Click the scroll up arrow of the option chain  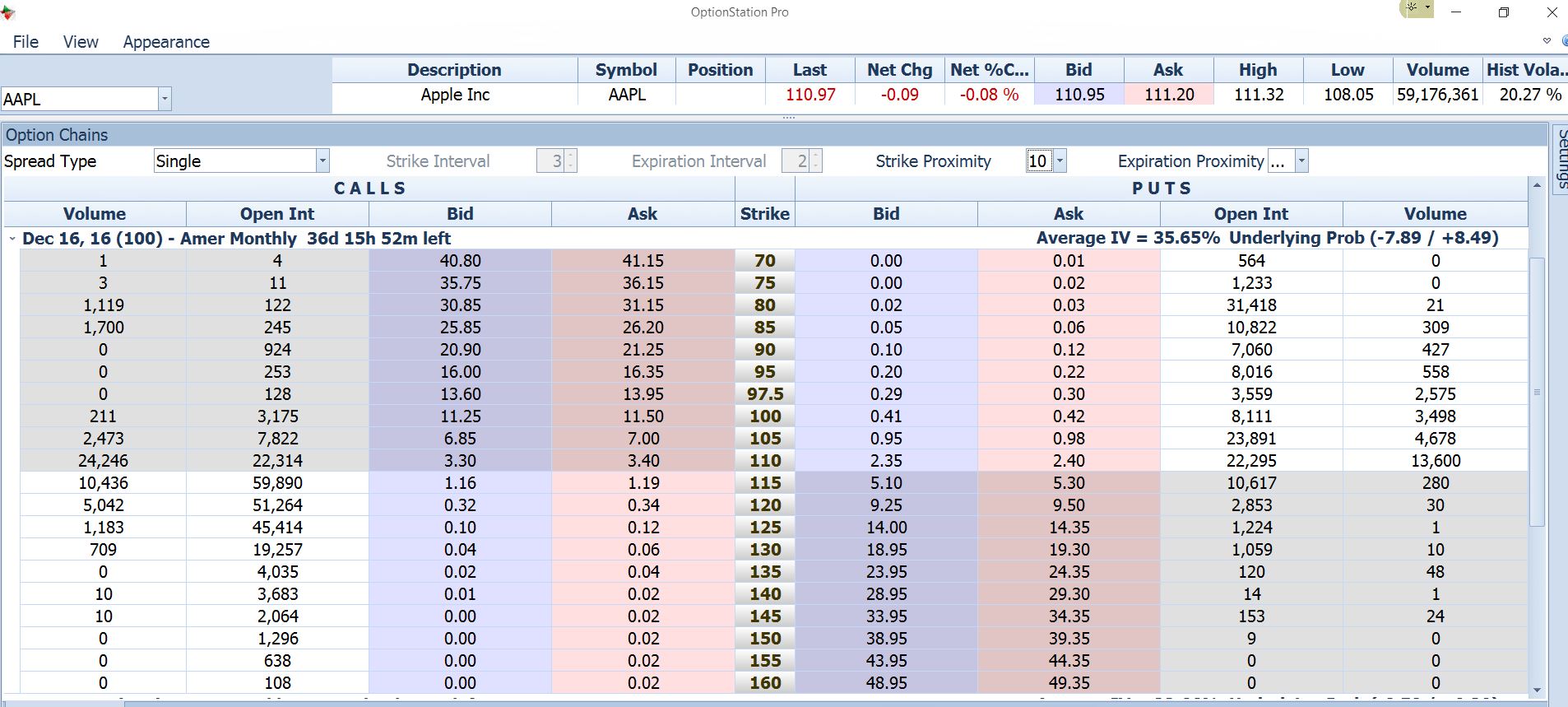(x=1536, y=187)
